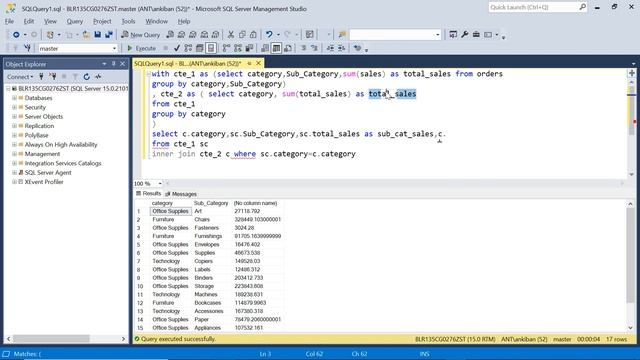Image resolution: width=640 pixels, height=360 pixels.
Task: Switch to the Results tab
Action: [x=149, y=193]
